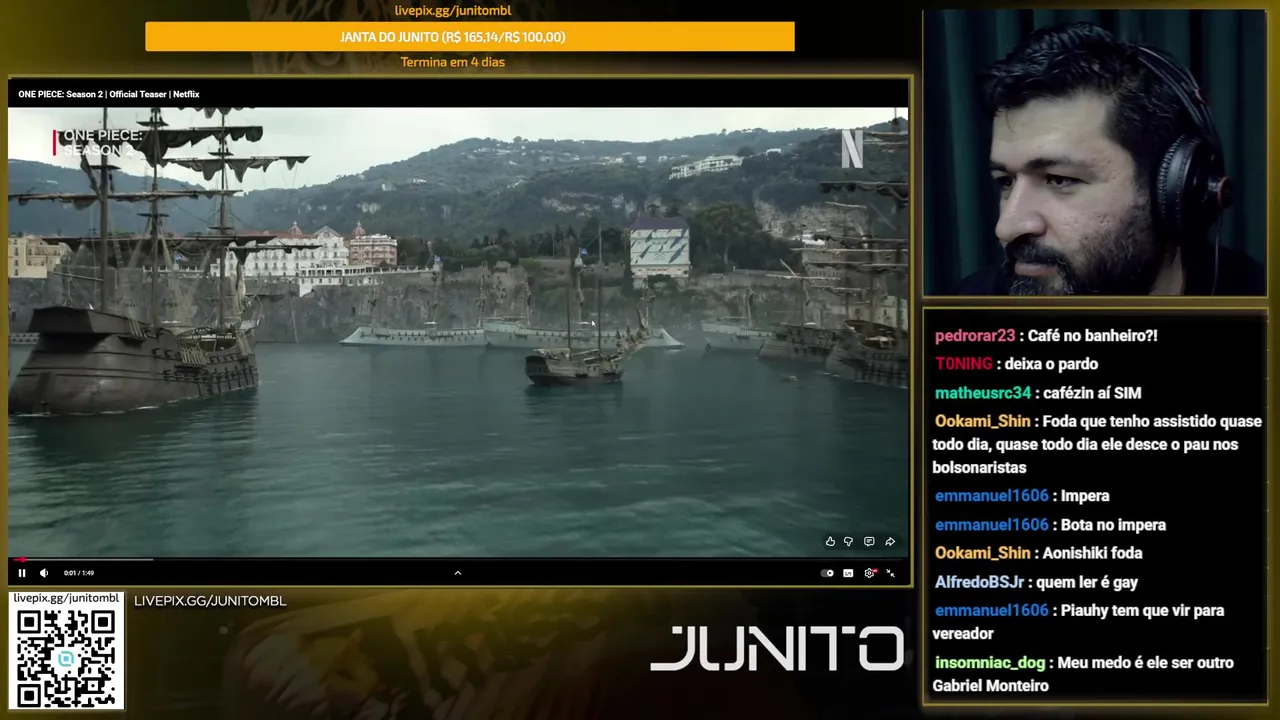Click Ookami_Shin on 'Foda que tenho' message
This screenshot has width=1280, height=720.
pyautogui.click(x=983, y=422)
